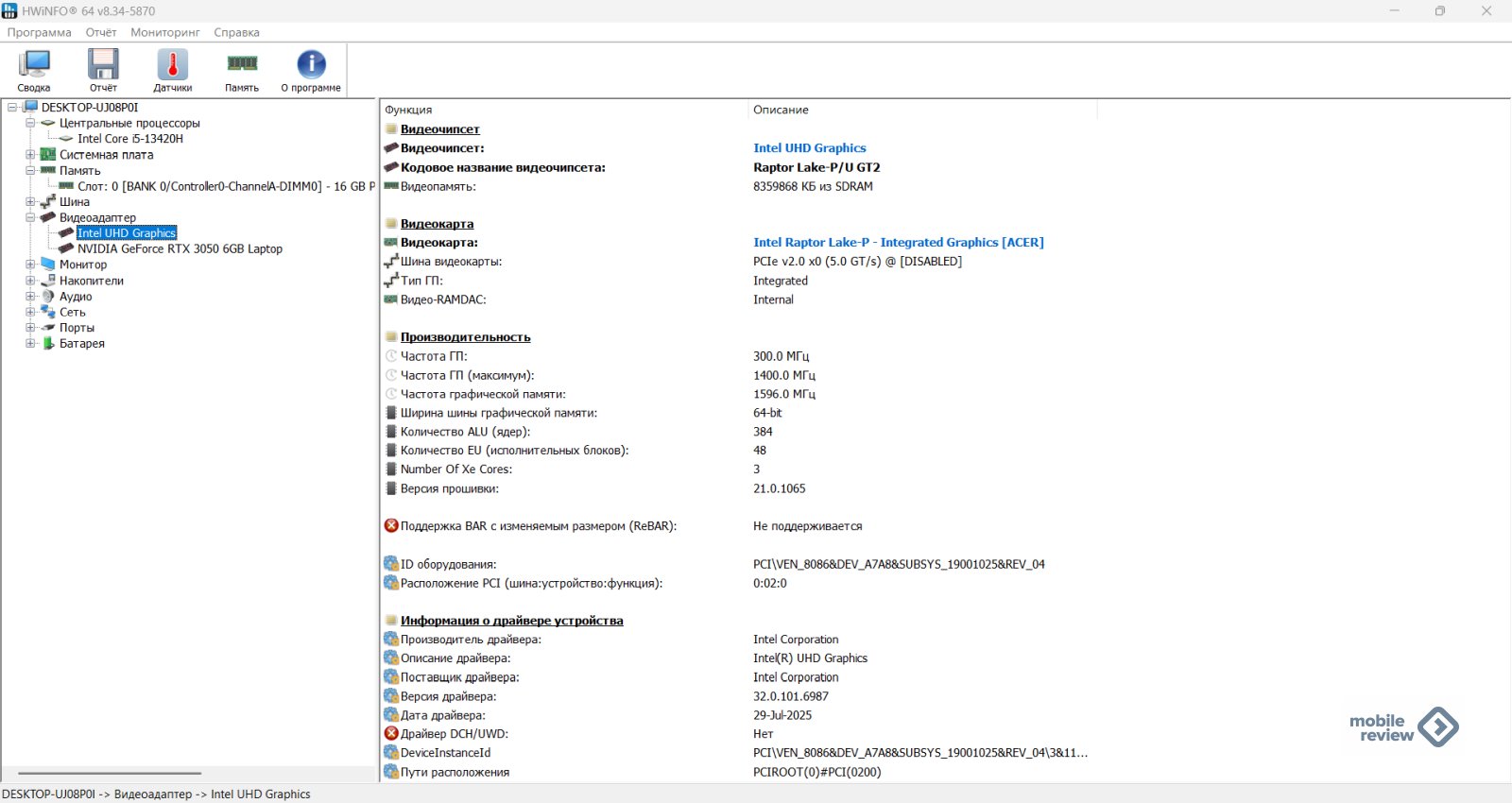Select Intel Core i5-13420H in tree
Image resolution: width=1512 pixels, height=803 pixels.
tap(130, 139)
